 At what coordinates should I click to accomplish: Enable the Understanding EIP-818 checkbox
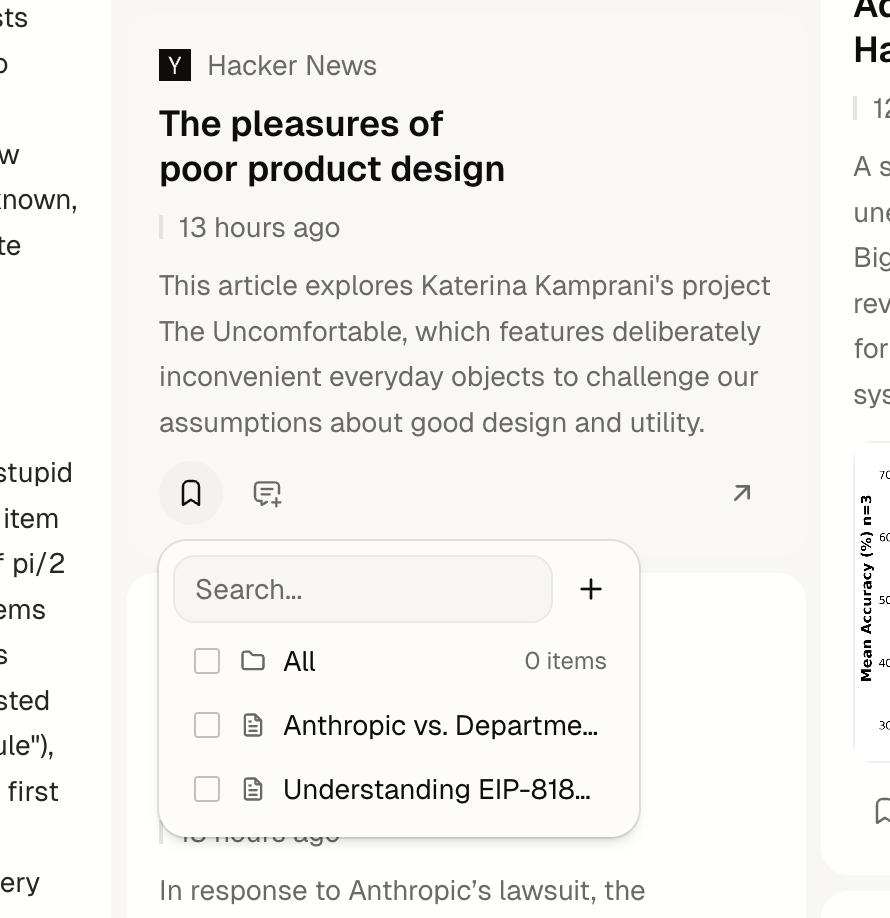point(207,789)
